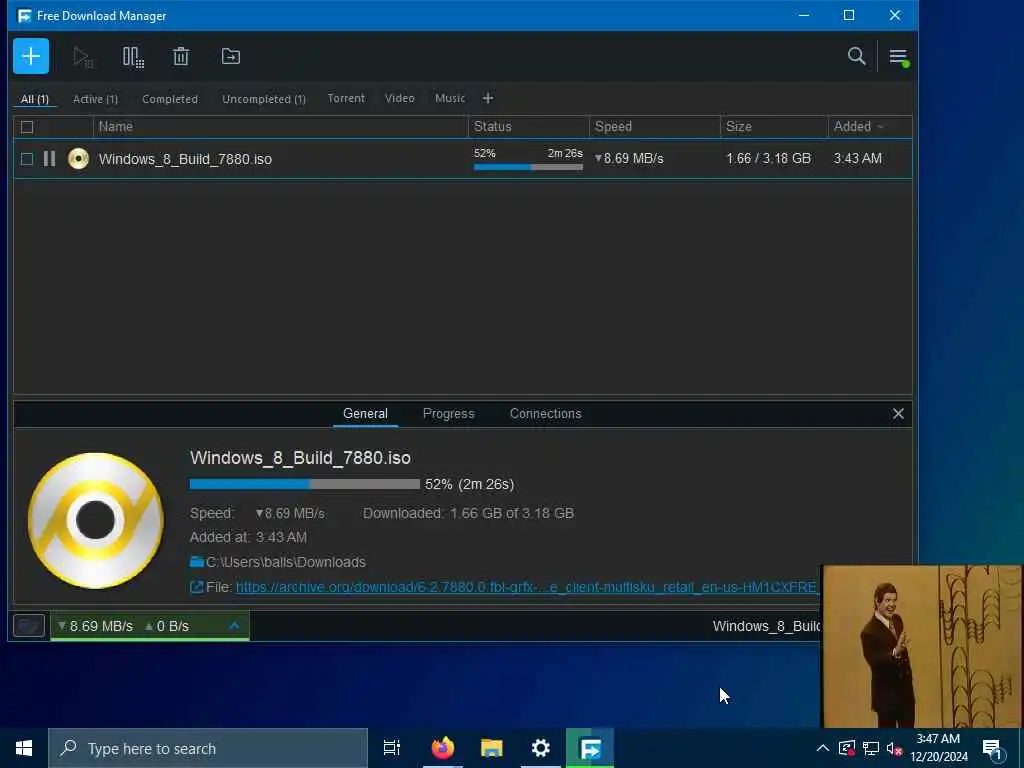Click the picture-in-picture video thumbnail

[x=921, y=646]
